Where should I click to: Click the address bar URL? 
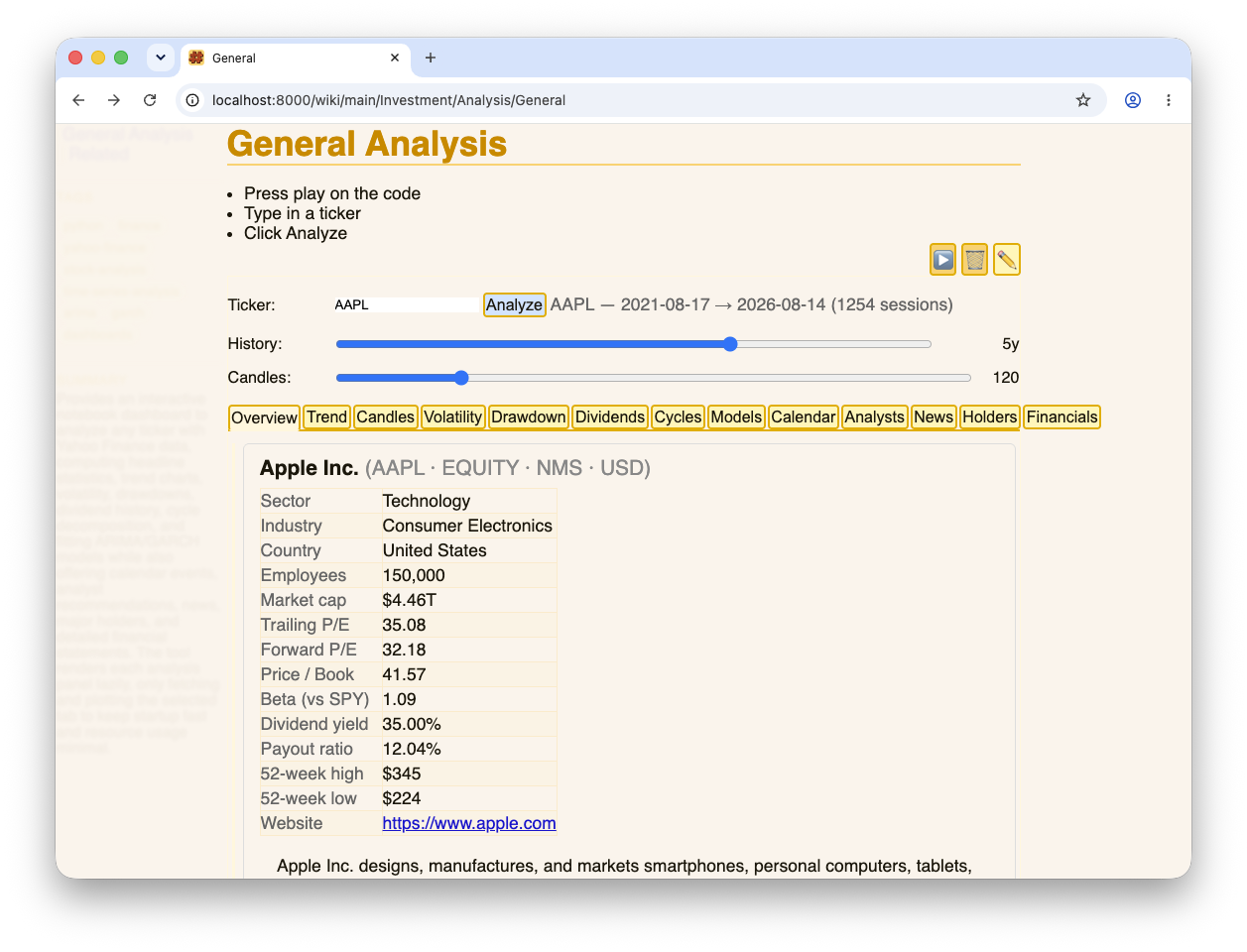click(x=389, y=100)
